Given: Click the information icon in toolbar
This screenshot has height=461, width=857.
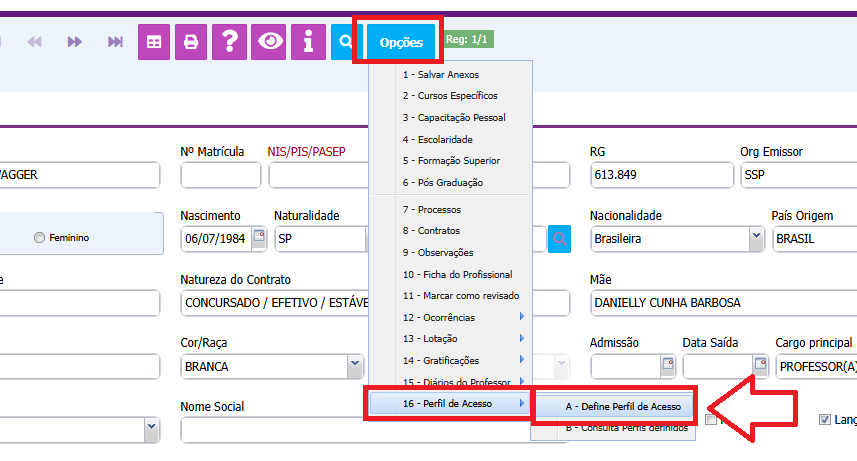Looking at the screenshot, I should pyautogui.click(x=308, y=42).
